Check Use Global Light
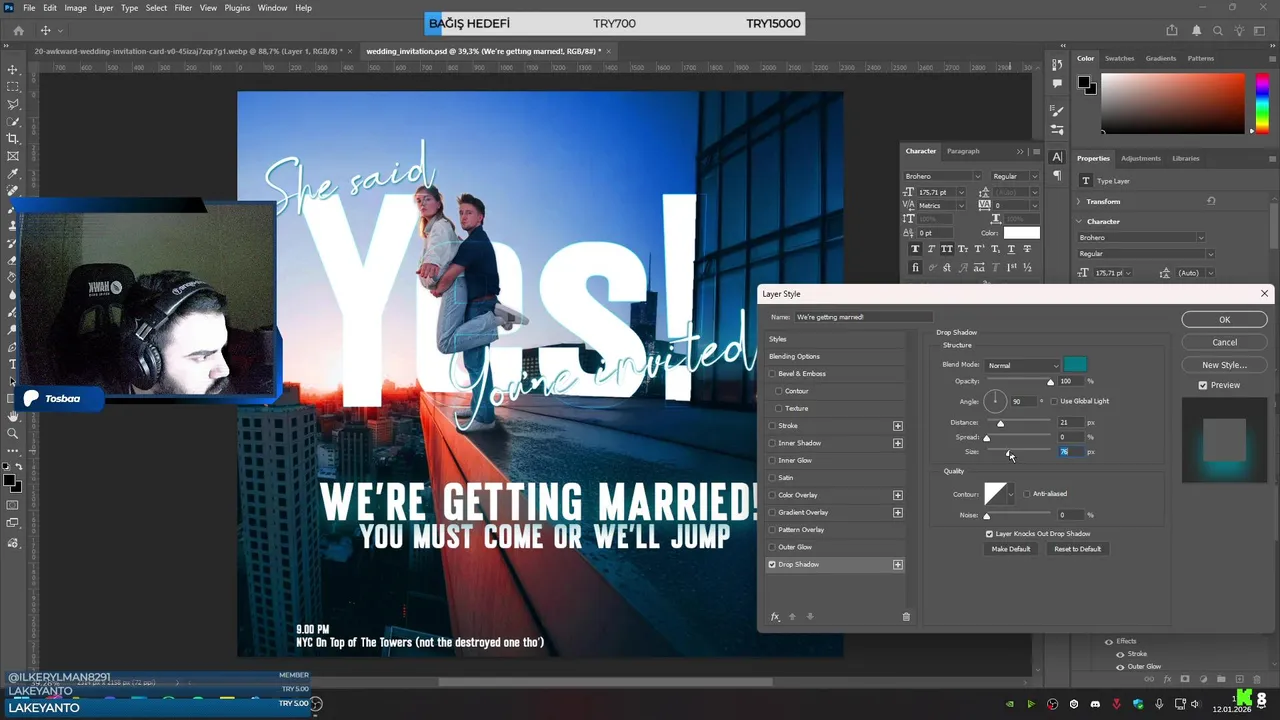Image resolution: width=1280 pixels, height=720 pixels. point(1054,401)
